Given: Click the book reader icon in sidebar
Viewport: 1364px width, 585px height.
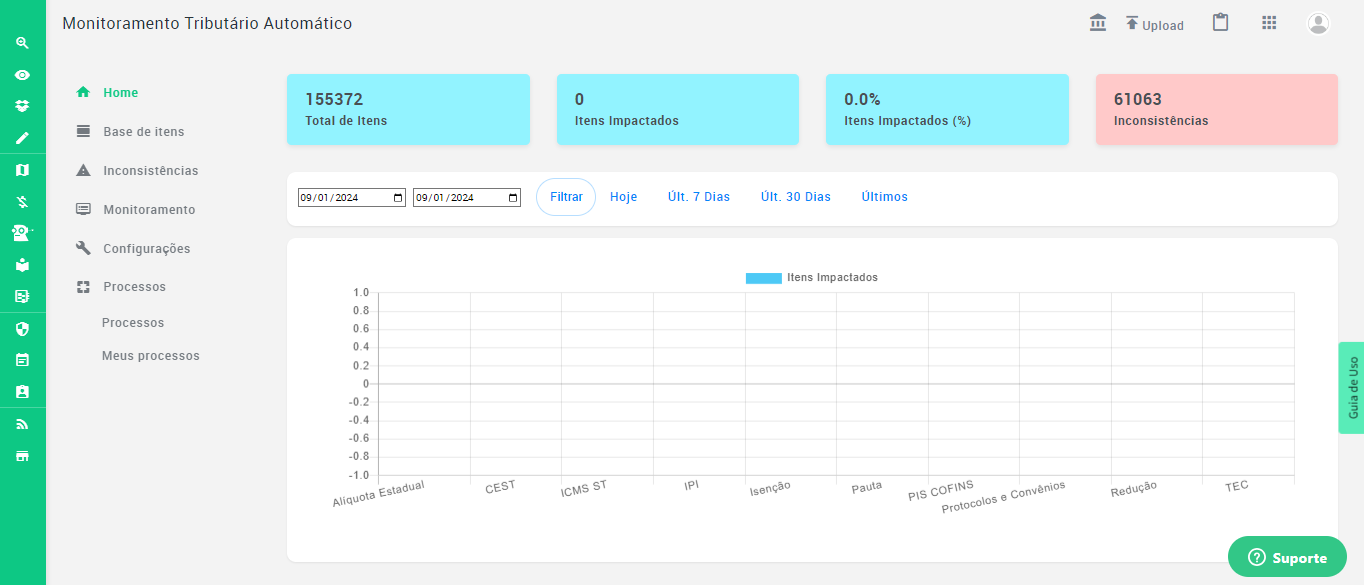Looking at the screenshot, I should (22, 265).
